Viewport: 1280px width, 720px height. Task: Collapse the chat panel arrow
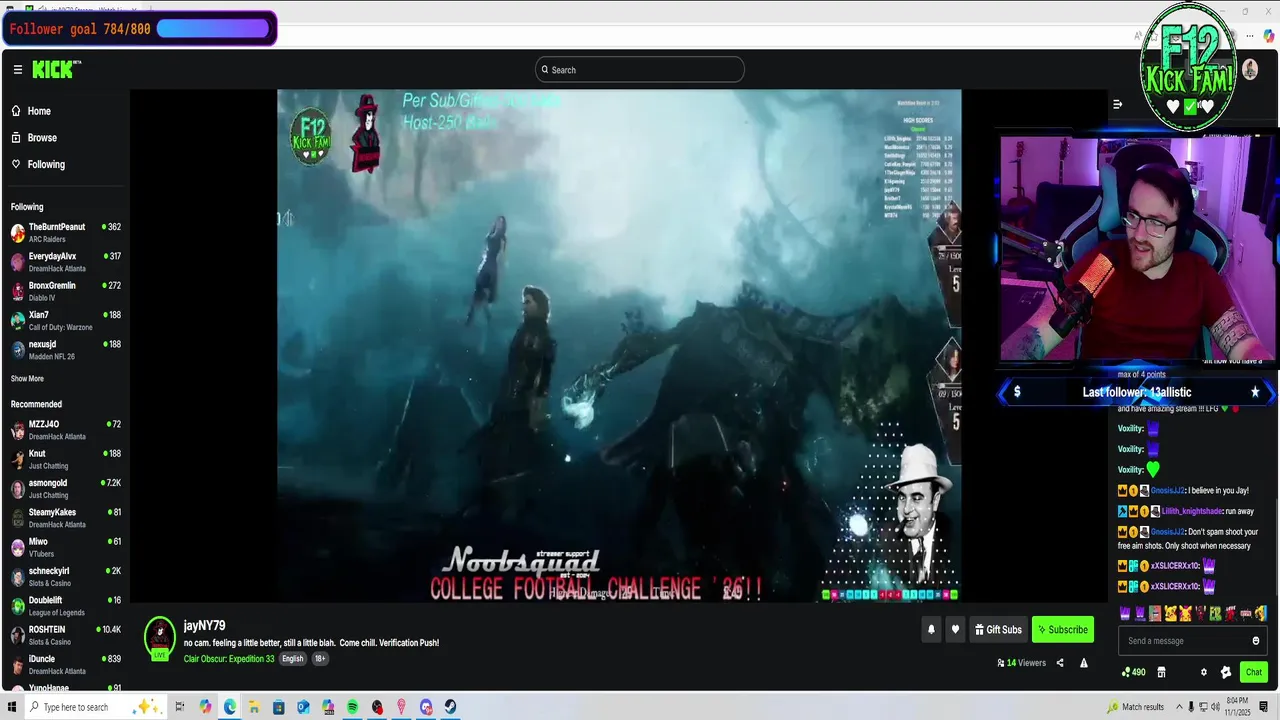coord(1117,104)
